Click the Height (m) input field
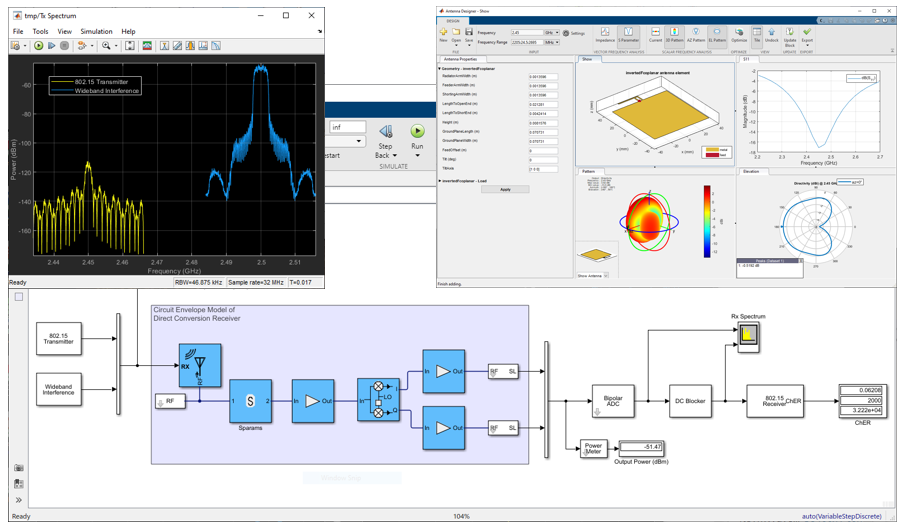Viewport: 904px width, 530px height. pos(543,123)
